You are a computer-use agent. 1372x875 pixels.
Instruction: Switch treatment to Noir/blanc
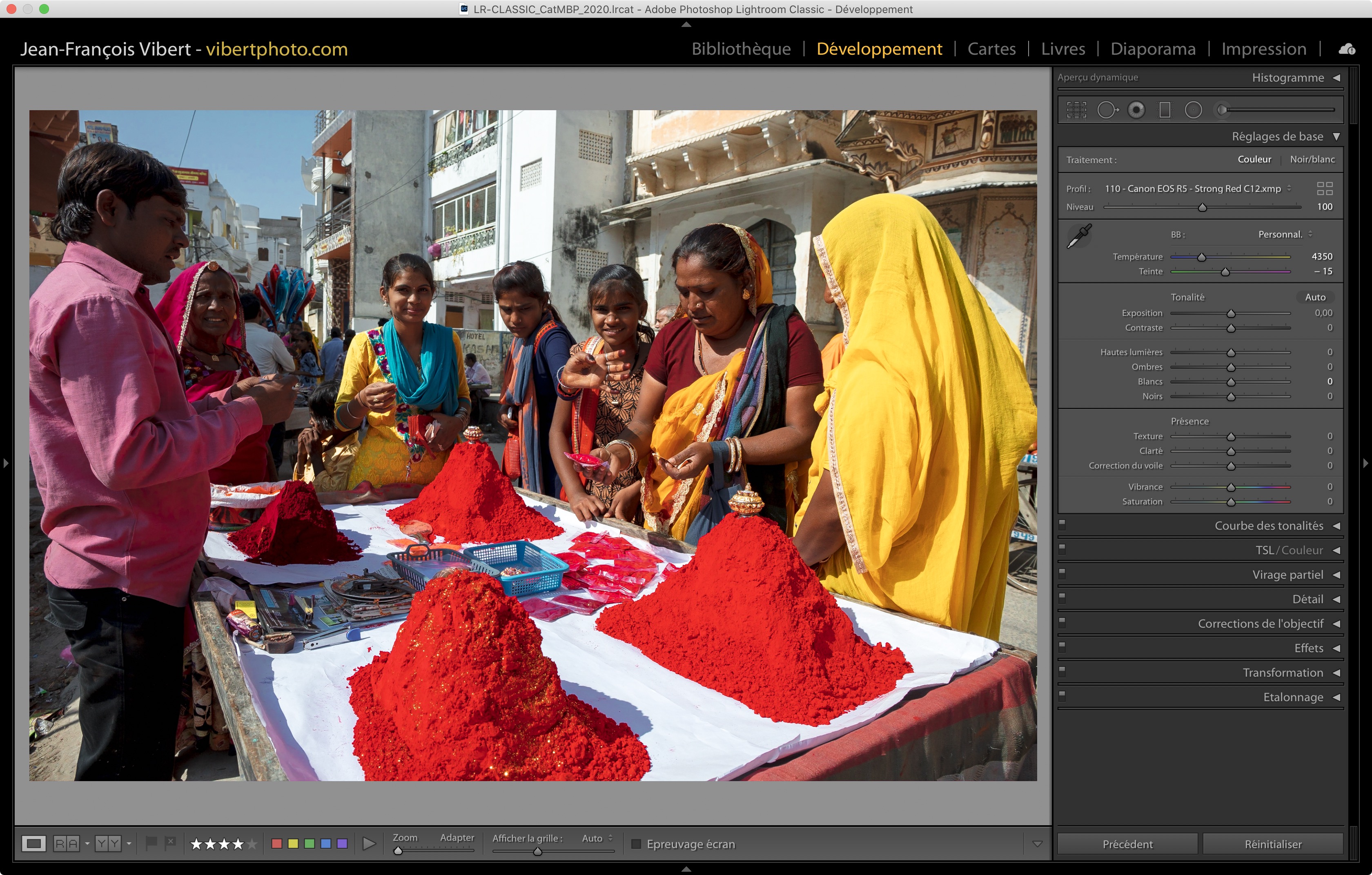click(x=1312, y=160)
